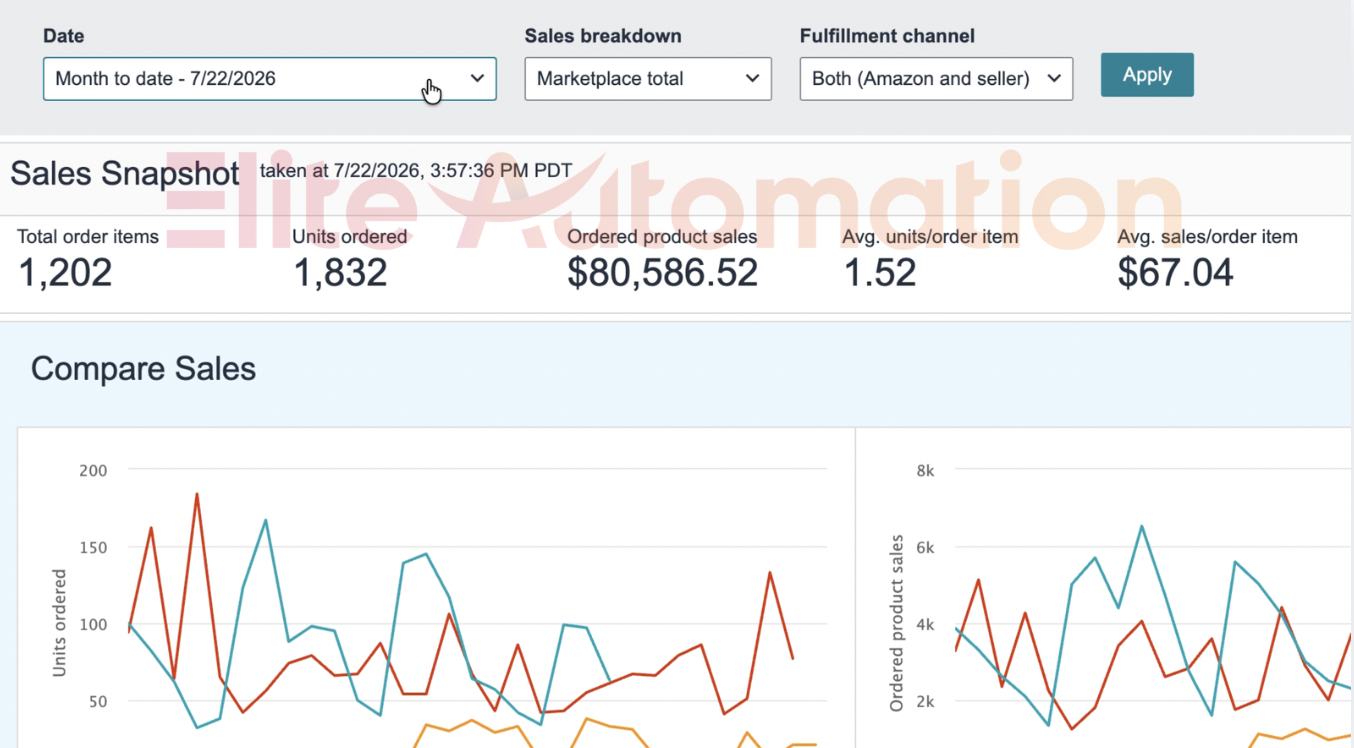
Task: Click the Date field label
Action: point(64,36)
